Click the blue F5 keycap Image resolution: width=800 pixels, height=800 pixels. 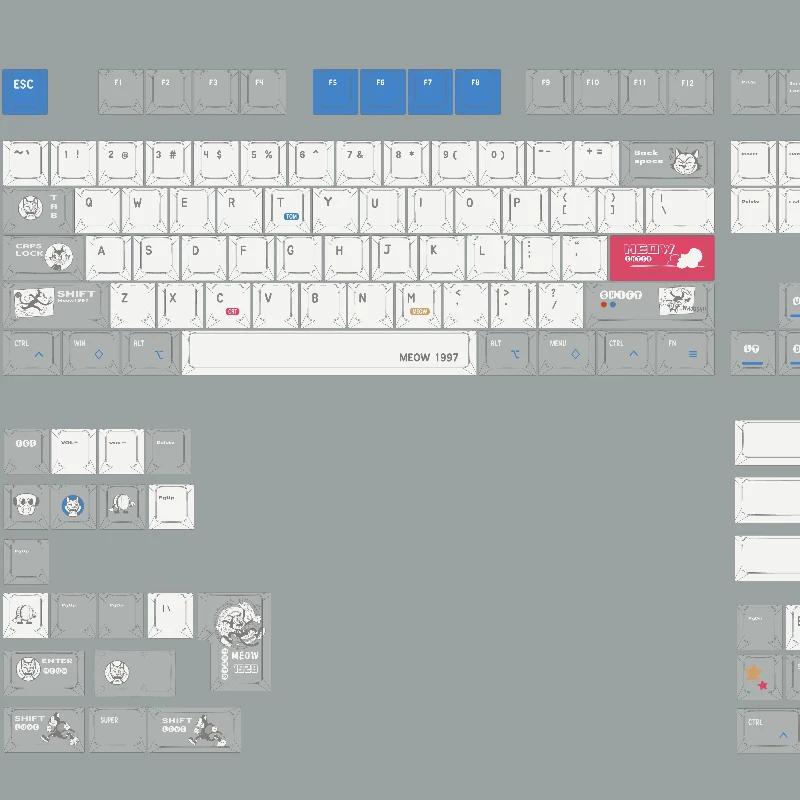point(335,92)
